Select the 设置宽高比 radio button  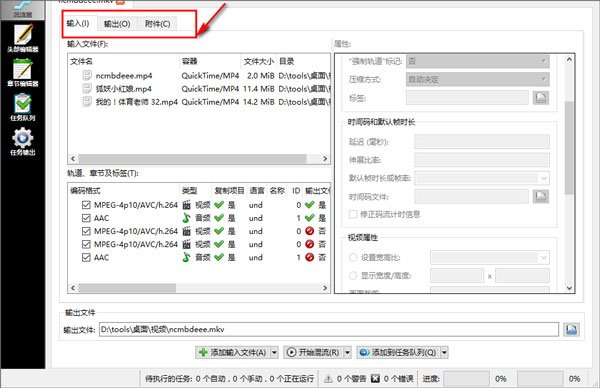click(x=353, y=258)
